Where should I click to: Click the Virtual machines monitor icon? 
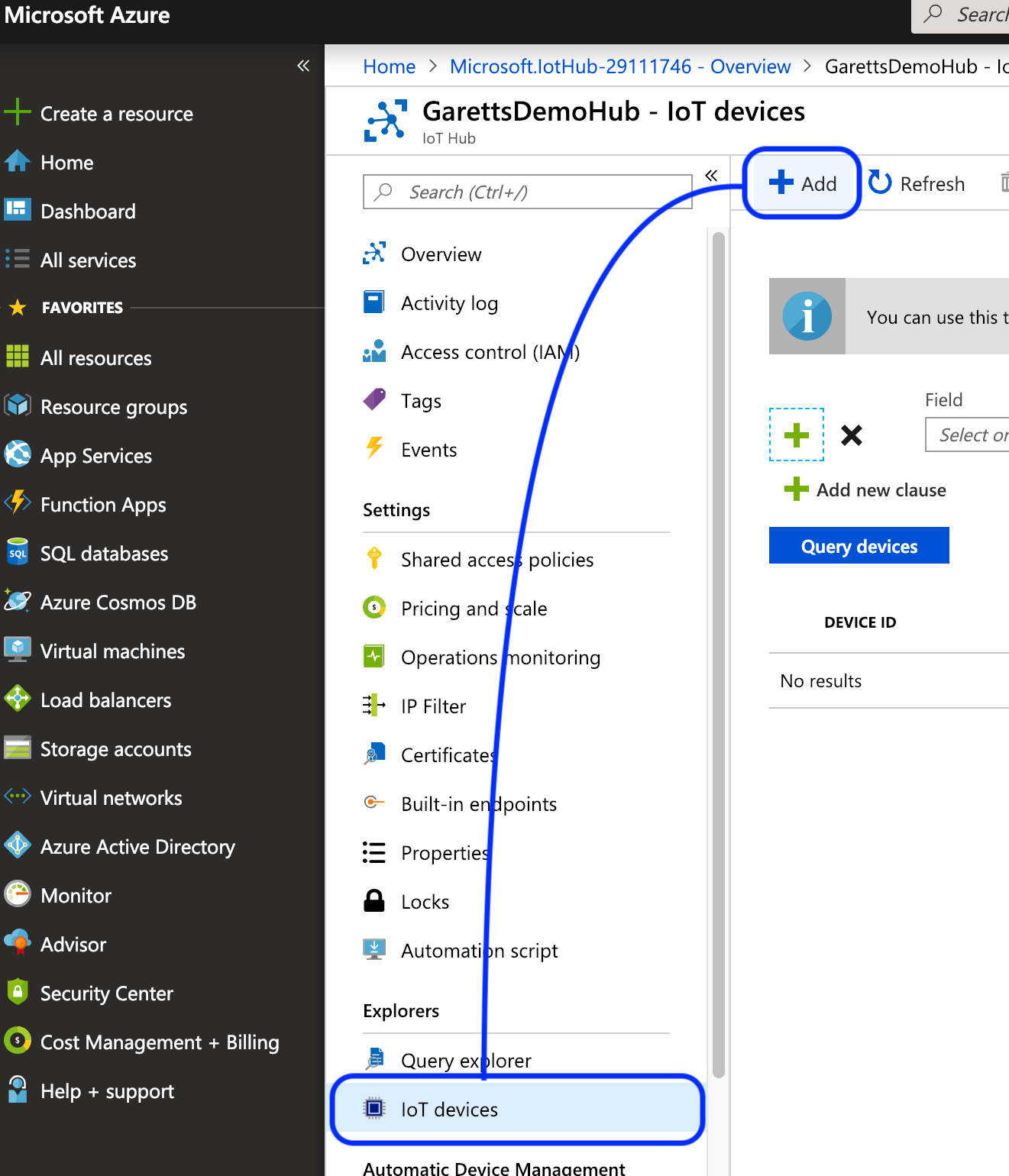[17, 650]
